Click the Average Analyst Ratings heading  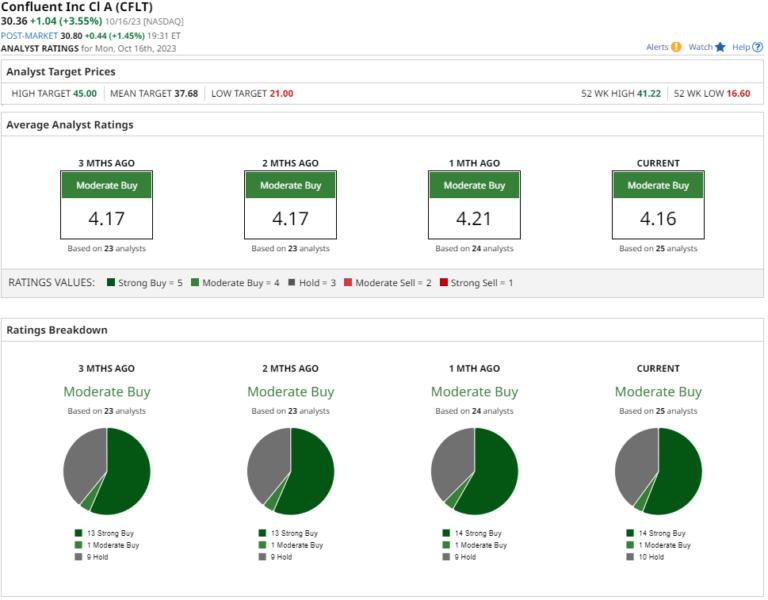point(70,125)
